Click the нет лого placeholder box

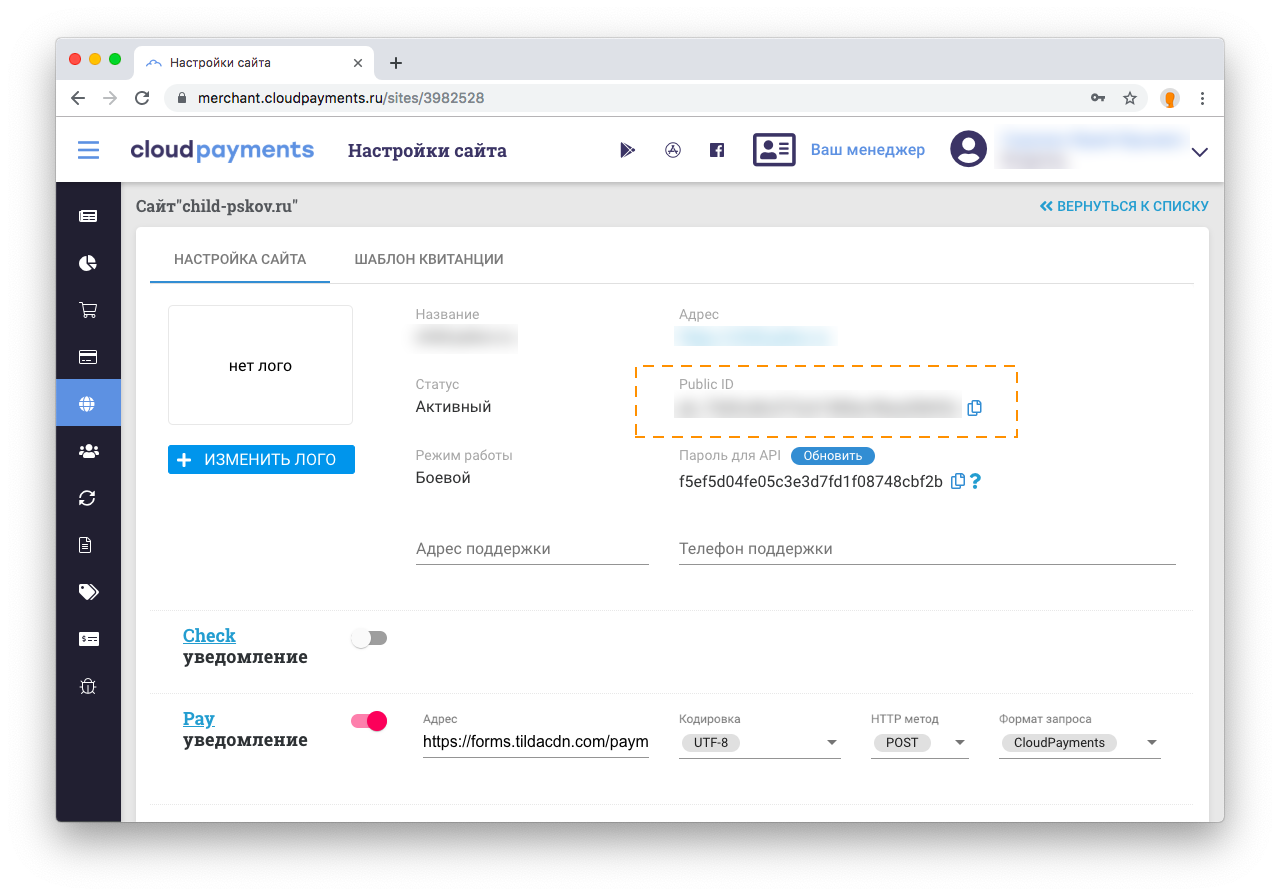pos(260,366)
